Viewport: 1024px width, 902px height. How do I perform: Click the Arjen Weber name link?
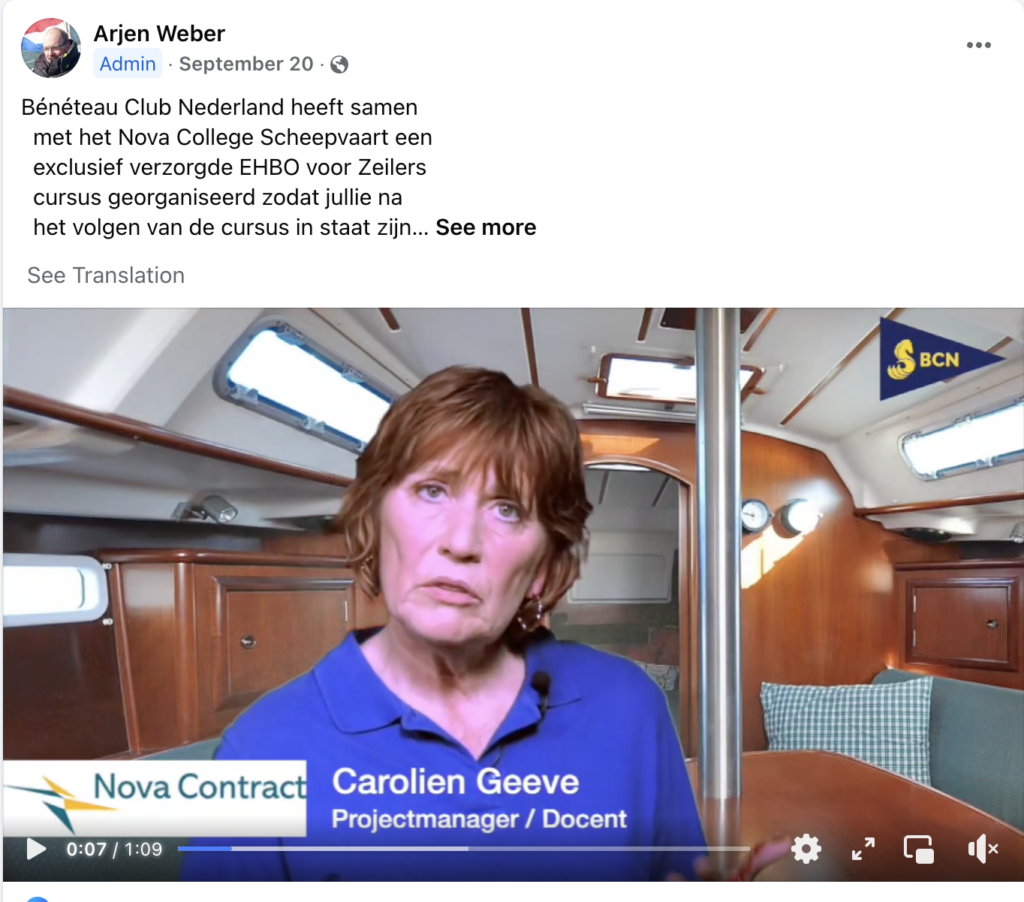[x=159, y=33]
